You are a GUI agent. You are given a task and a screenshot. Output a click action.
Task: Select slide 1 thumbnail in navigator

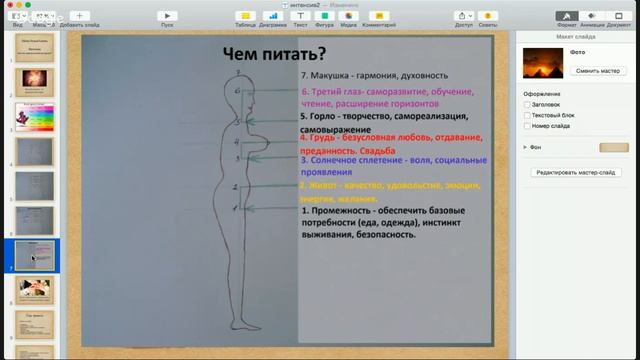pyautogui.click(x=35, y=48)
